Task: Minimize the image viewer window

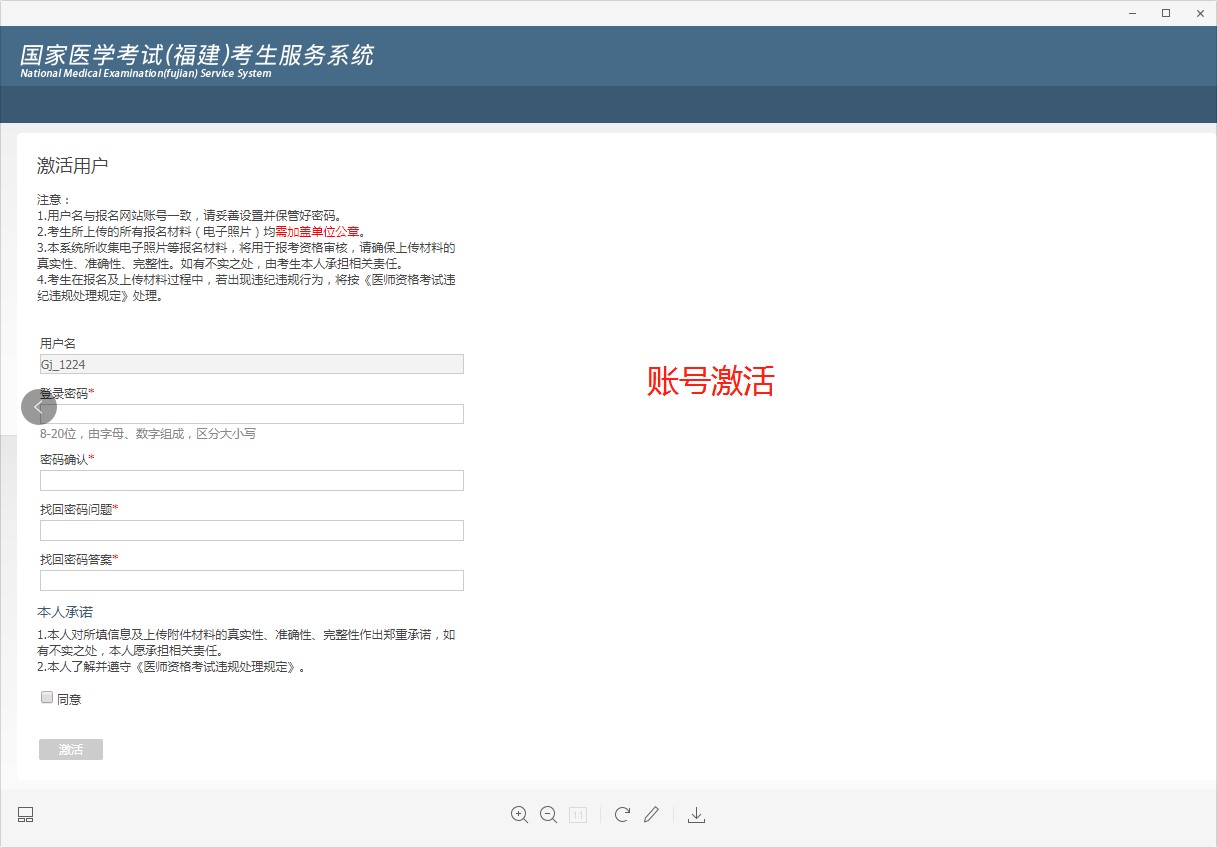Action: [1132, 13]
